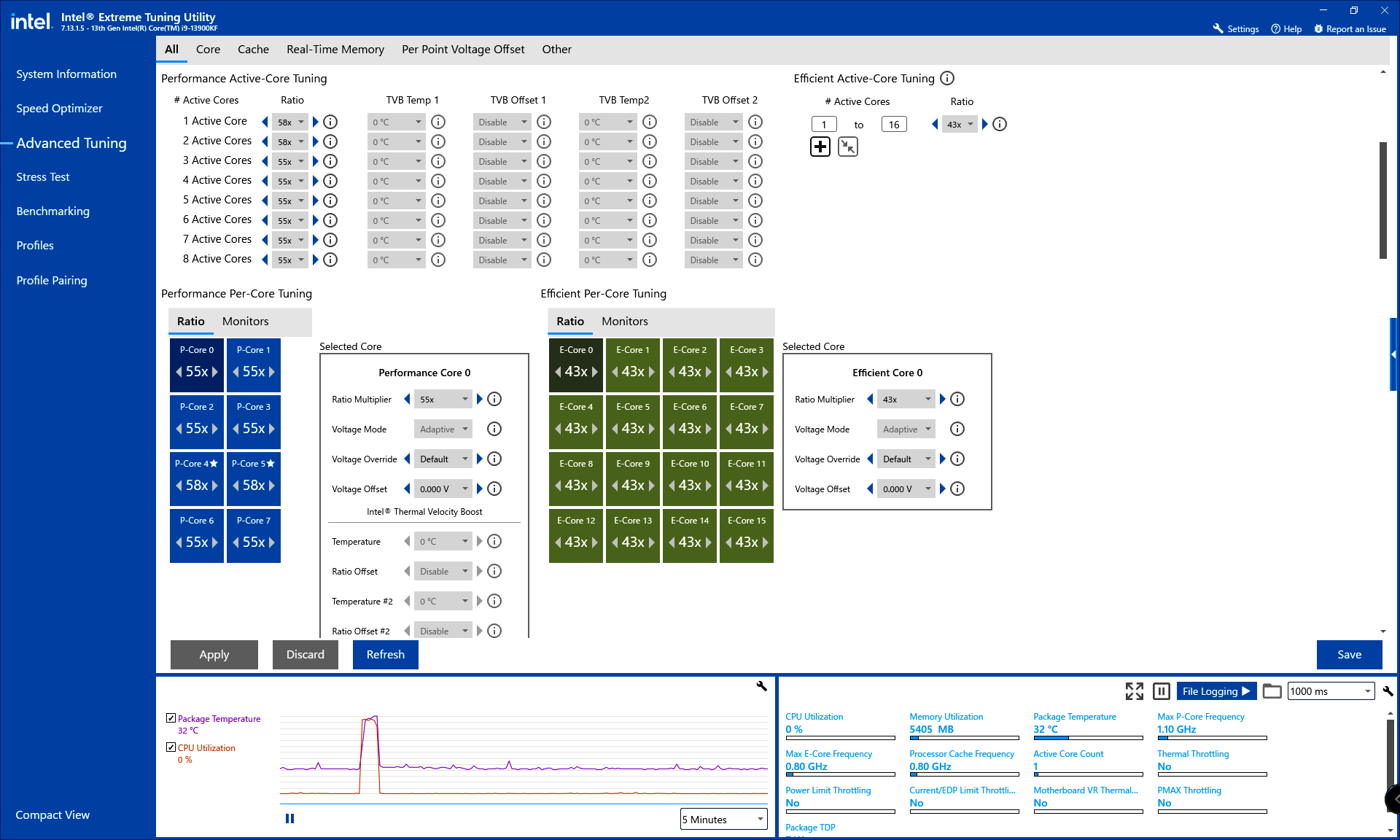
Task: Open Monitors tab under Efficient Per-Core Tuning
Action: tap(624, 321)
